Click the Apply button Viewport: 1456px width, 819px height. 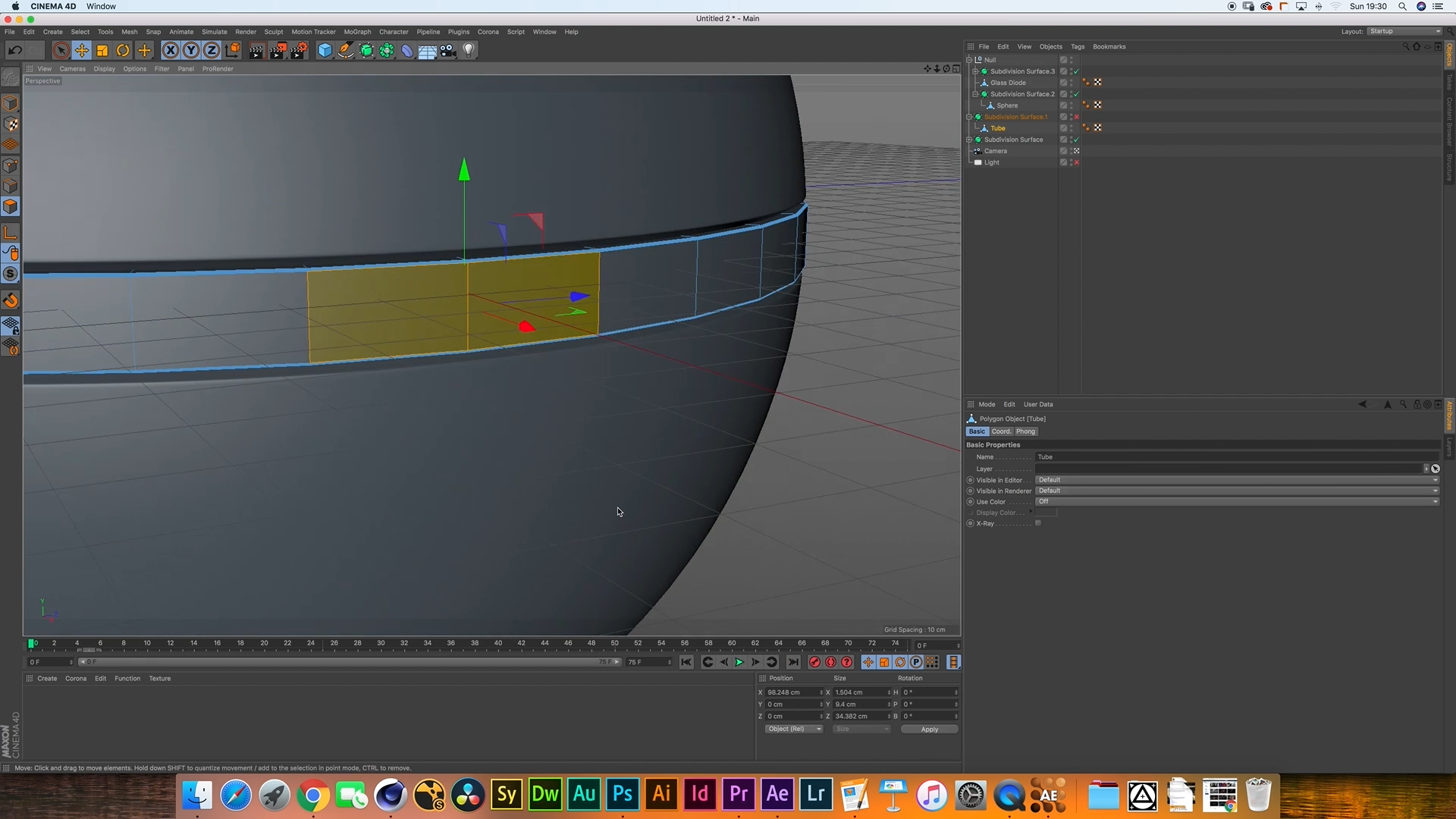click(x=929, y=730)
